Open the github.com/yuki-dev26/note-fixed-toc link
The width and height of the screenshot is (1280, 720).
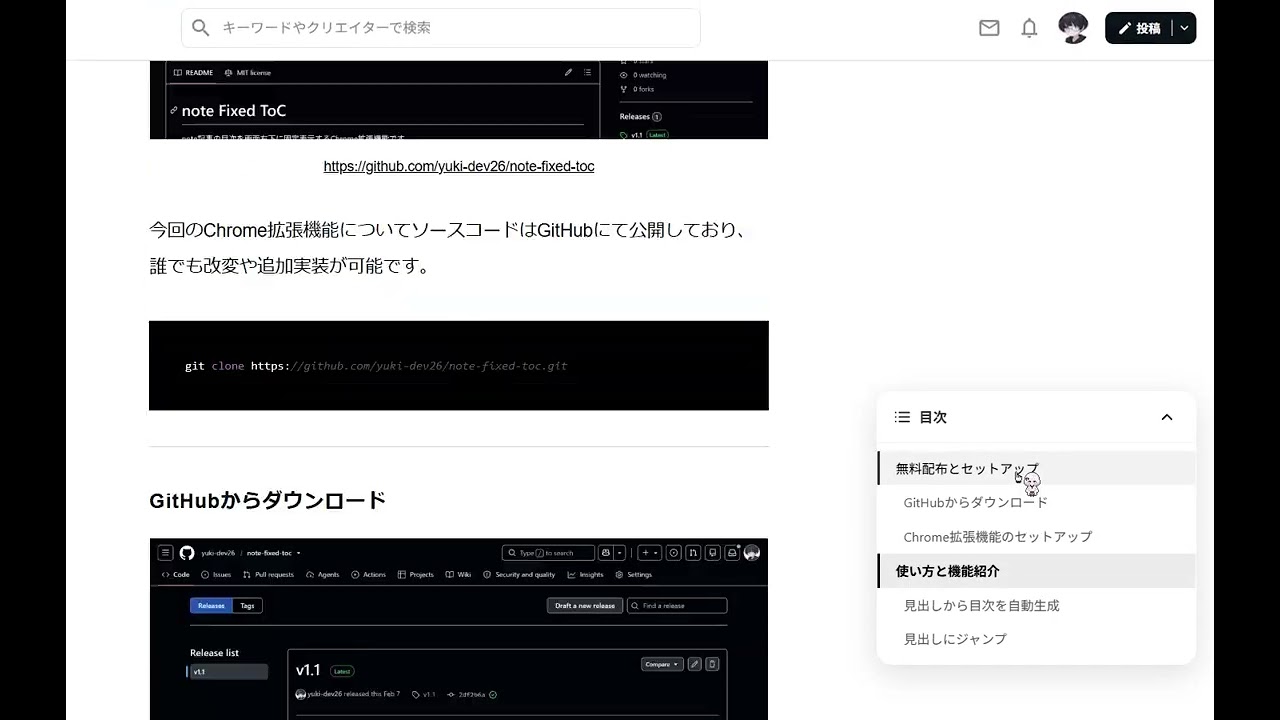click(459, 166)
